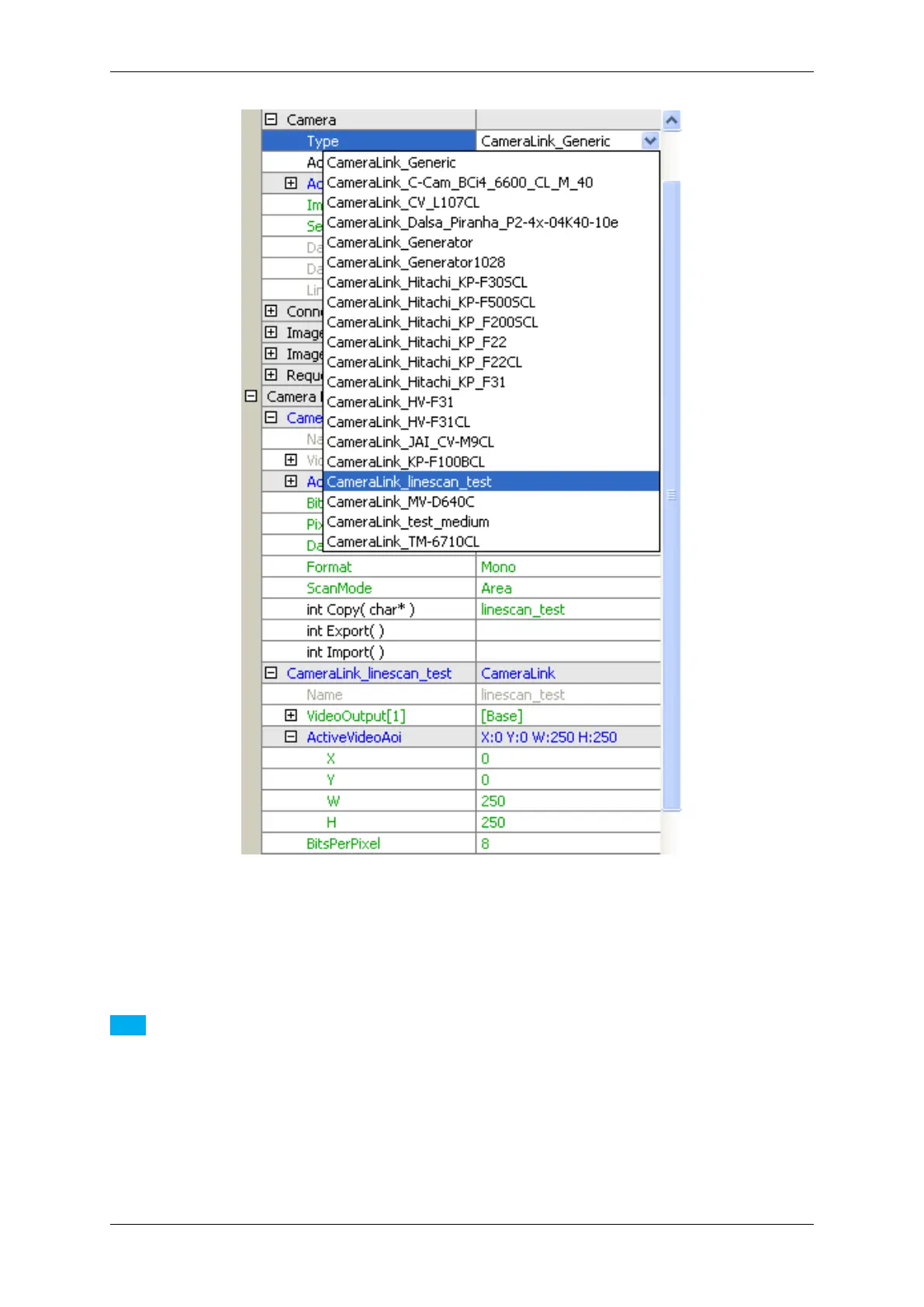
Task: Collapse the top Camera section
Action: point(271,120)
